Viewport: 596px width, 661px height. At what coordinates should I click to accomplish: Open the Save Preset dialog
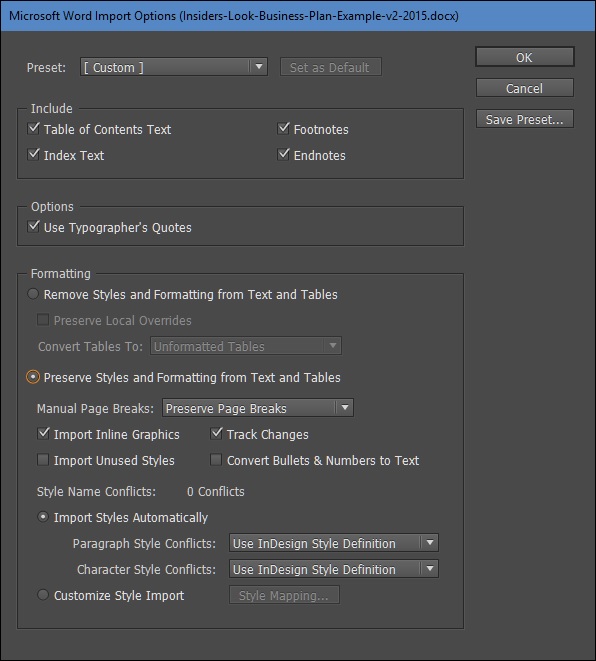pos(525,119)
